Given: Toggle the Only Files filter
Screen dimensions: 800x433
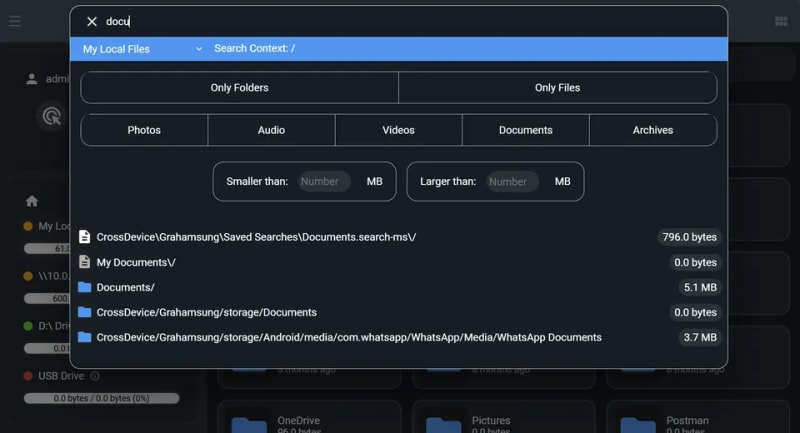Looking at the screenshot, I should 557,88.
